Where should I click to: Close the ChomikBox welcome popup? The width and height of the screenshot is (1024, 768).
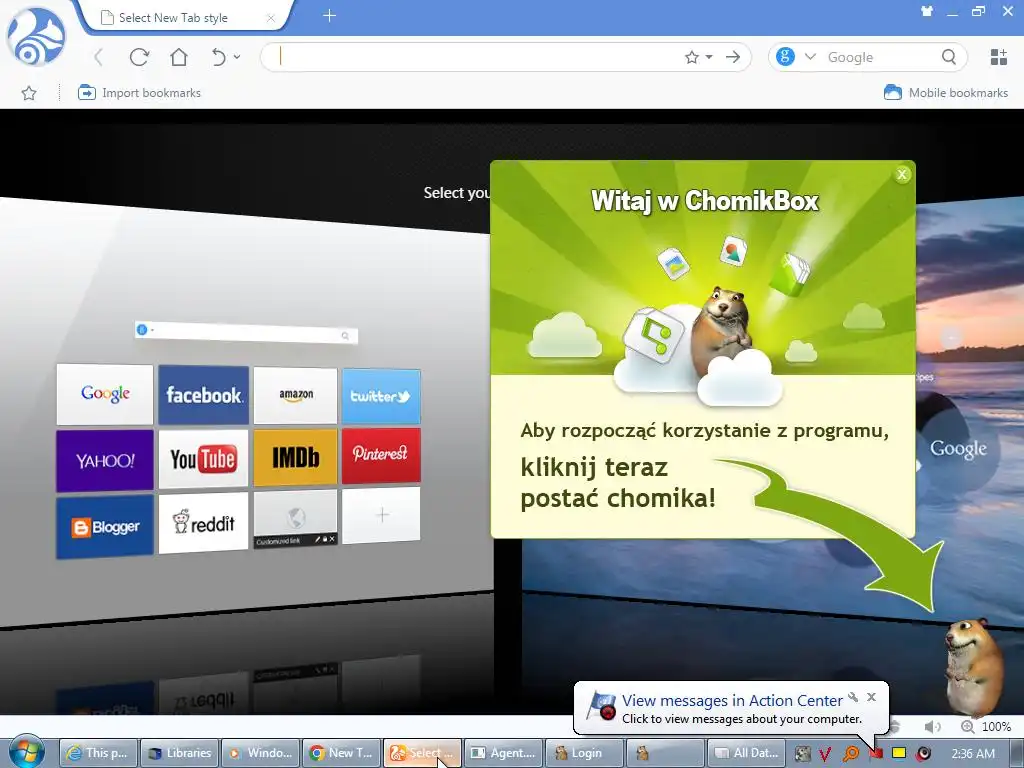tap(902, 174)
